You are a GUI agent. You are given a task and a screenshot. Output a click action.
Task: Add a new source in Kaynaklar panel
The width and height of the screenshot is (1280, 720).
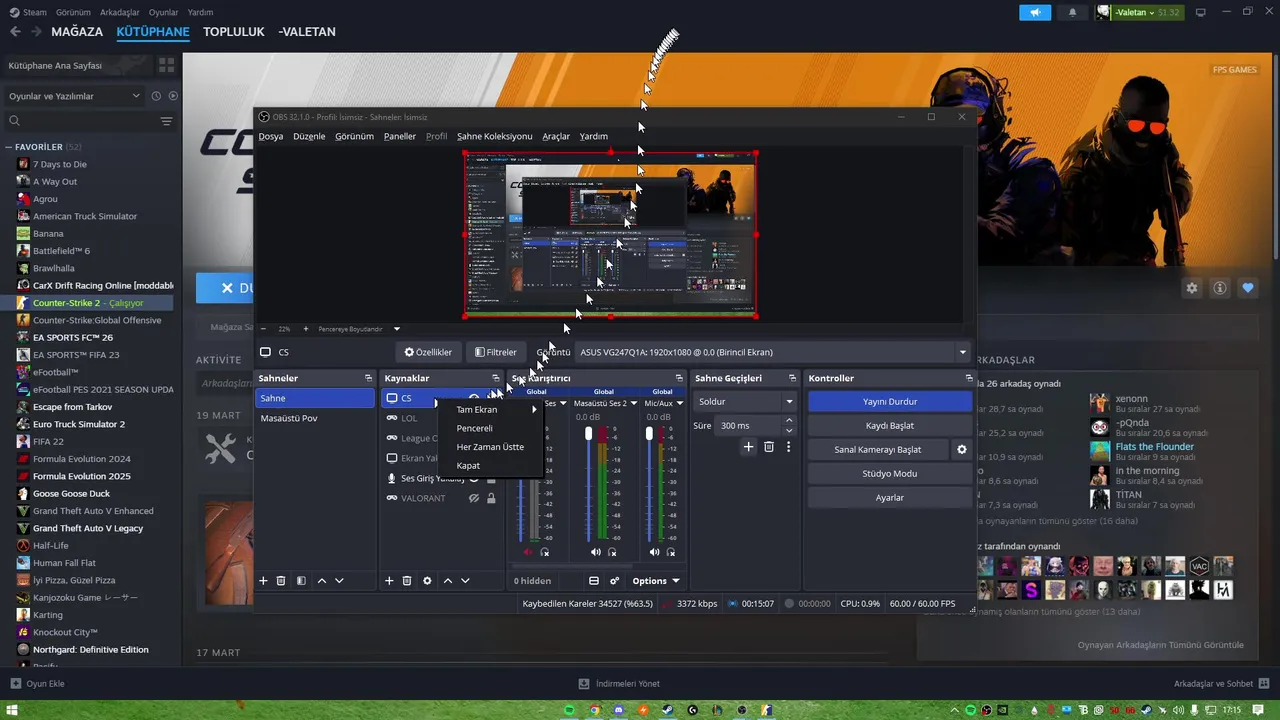pyautogui.click(x=390, y=581)
